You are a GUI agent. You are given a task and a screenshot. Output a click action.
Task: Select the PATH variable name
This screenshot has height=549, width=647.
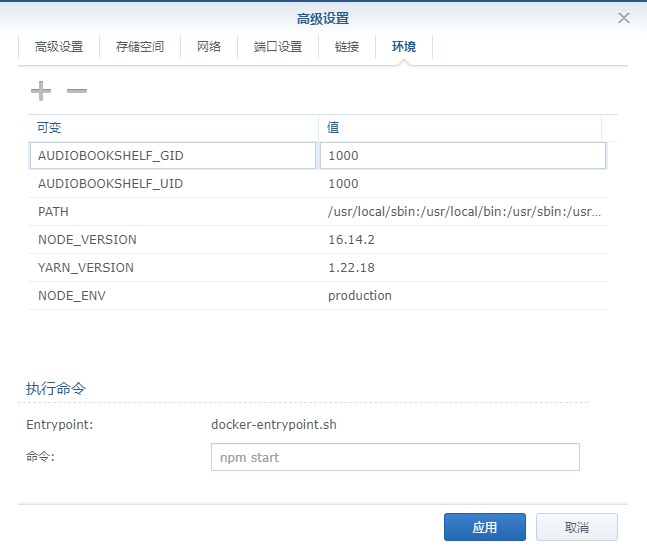pos(53,212)
